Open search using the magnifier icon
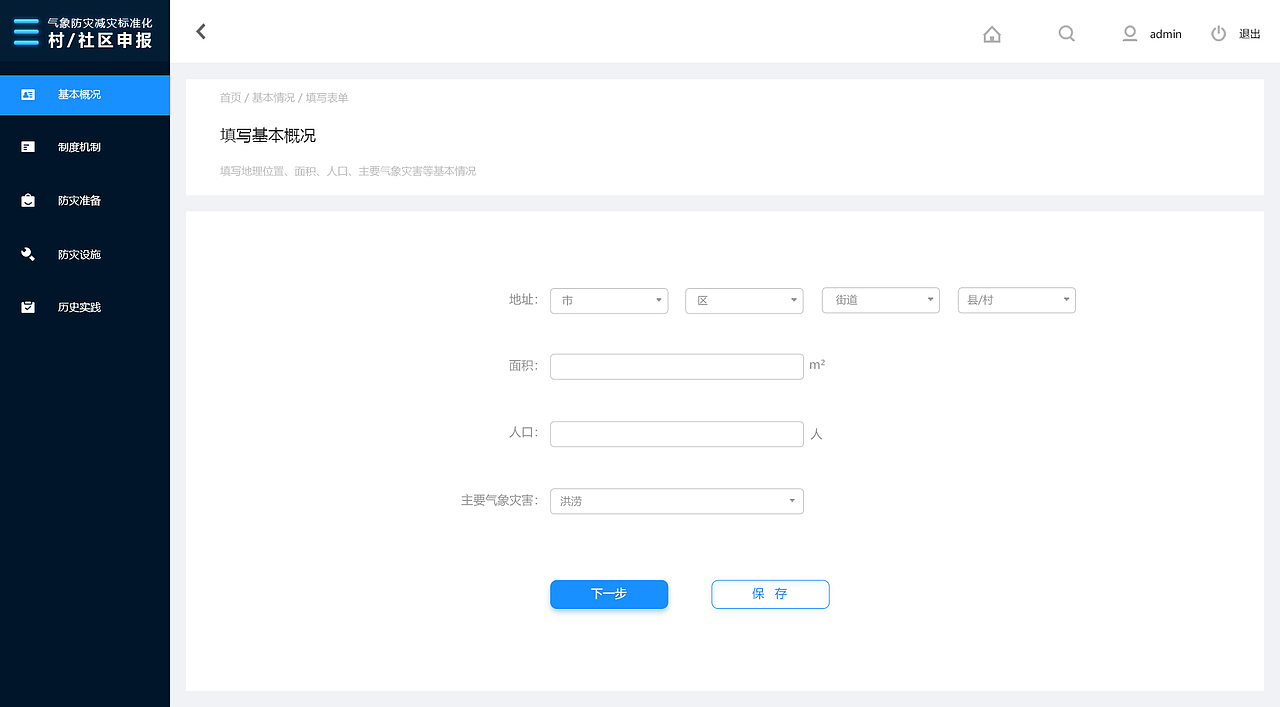The height and width of the screenshot is (707, 1280). coord(1066,33)
